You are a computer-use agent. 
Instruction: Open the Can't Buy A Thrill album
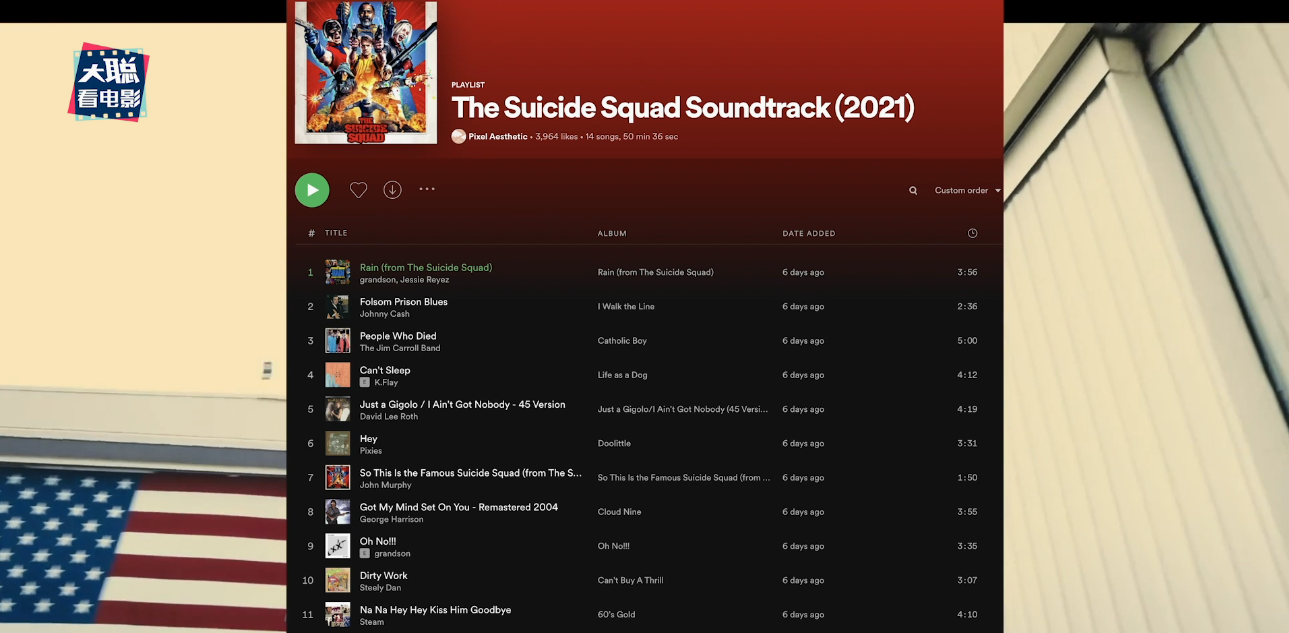(x=631, y=580)
